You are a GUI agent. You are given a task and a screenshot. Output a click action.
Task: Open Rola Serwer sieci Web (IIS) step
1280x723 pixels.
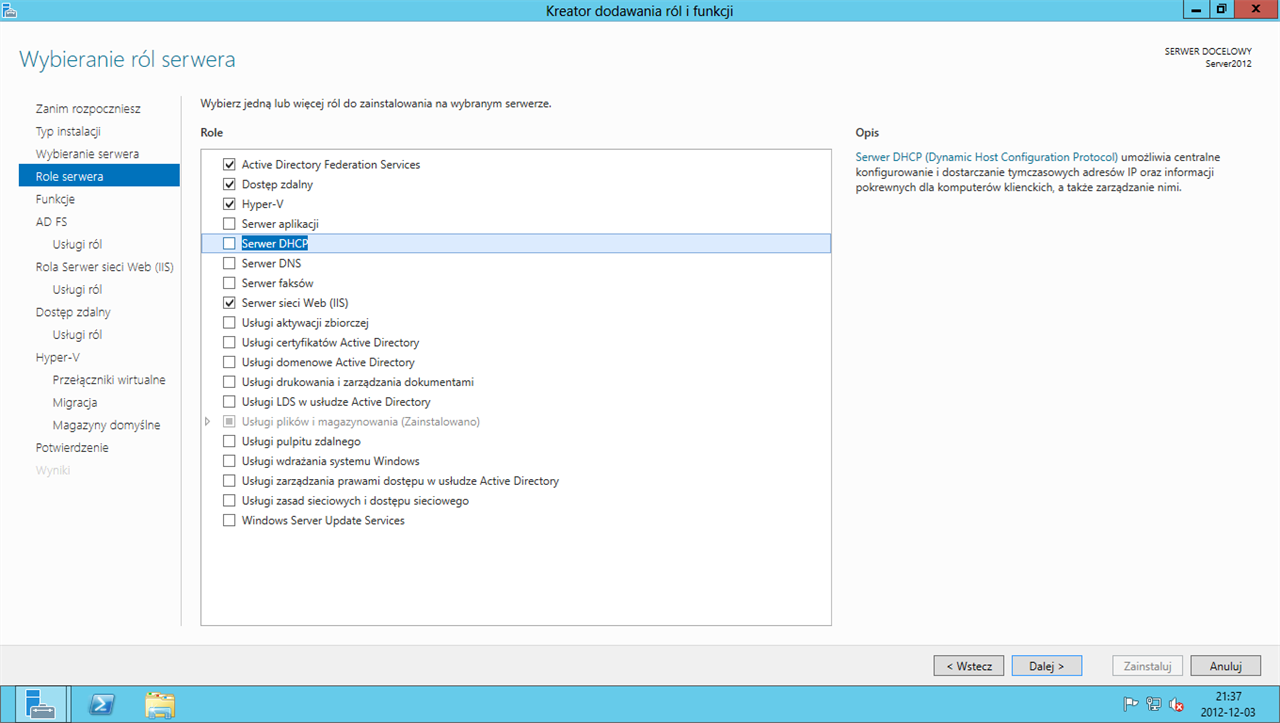(105, 267)
